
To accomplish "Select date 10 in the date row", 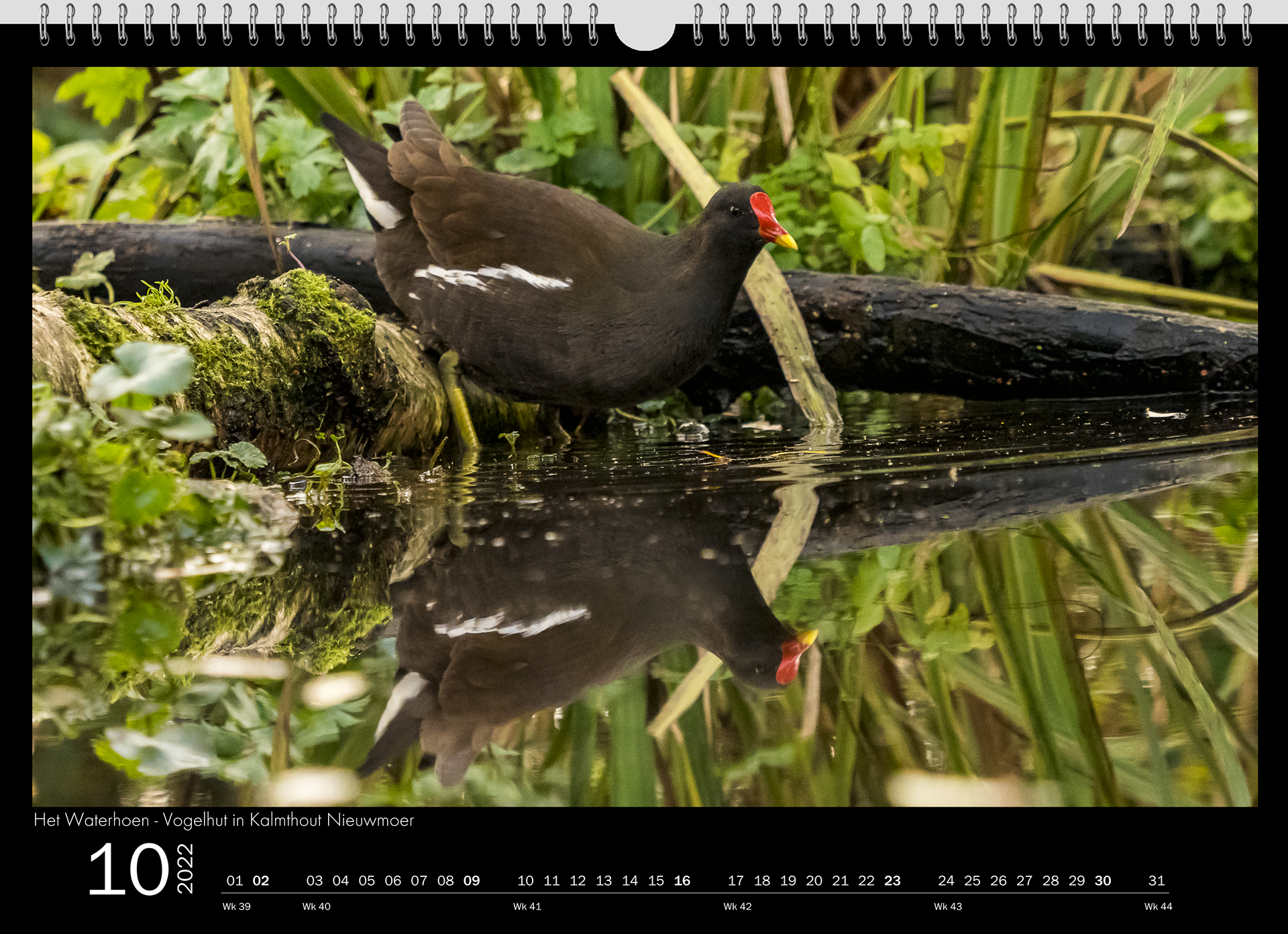I will [x=526, y=880].
